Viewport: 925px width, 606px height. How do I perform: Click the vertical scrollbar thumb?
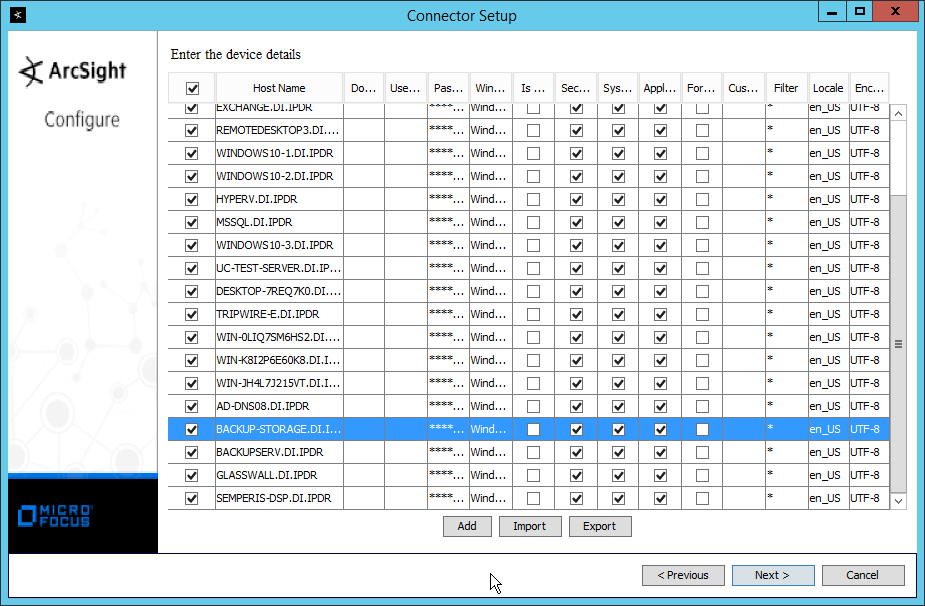(897, 344)
